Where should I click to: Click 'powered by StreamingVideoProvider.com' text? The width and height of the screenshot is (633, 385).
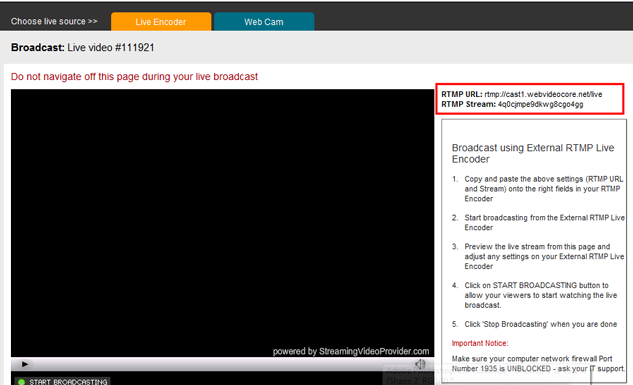351,351
